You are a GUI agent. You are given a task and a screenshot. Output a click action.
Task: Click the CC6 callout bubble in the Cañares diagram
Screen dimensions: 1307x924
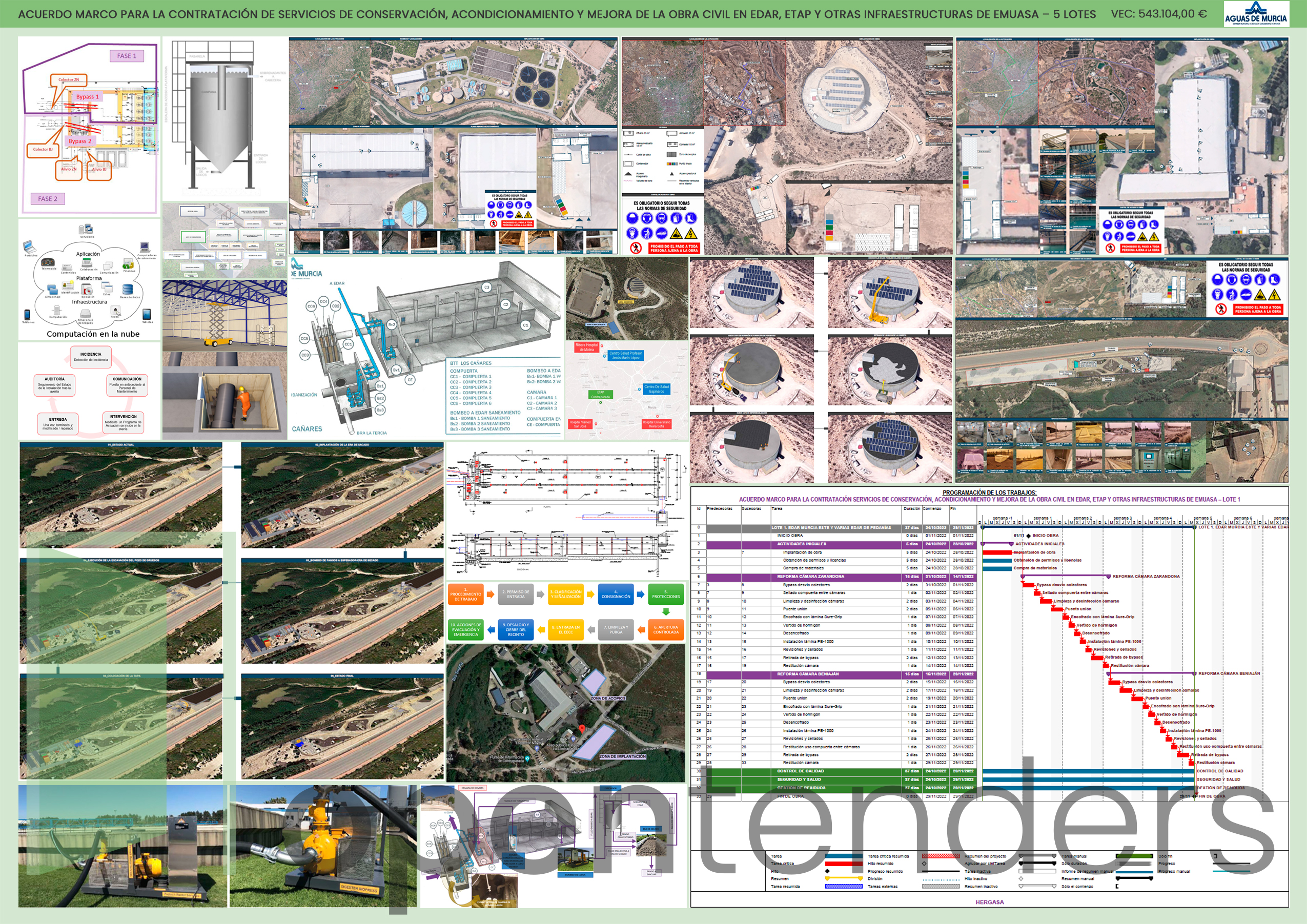312,306
